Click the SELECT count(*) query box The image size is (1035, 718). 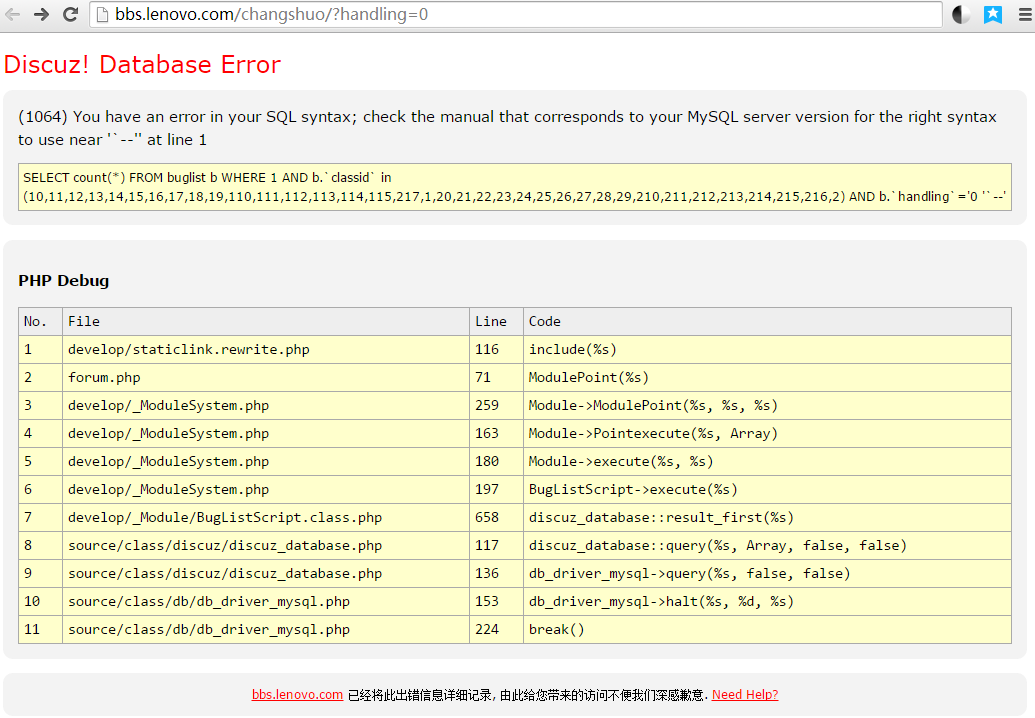(x=515, y=187)
